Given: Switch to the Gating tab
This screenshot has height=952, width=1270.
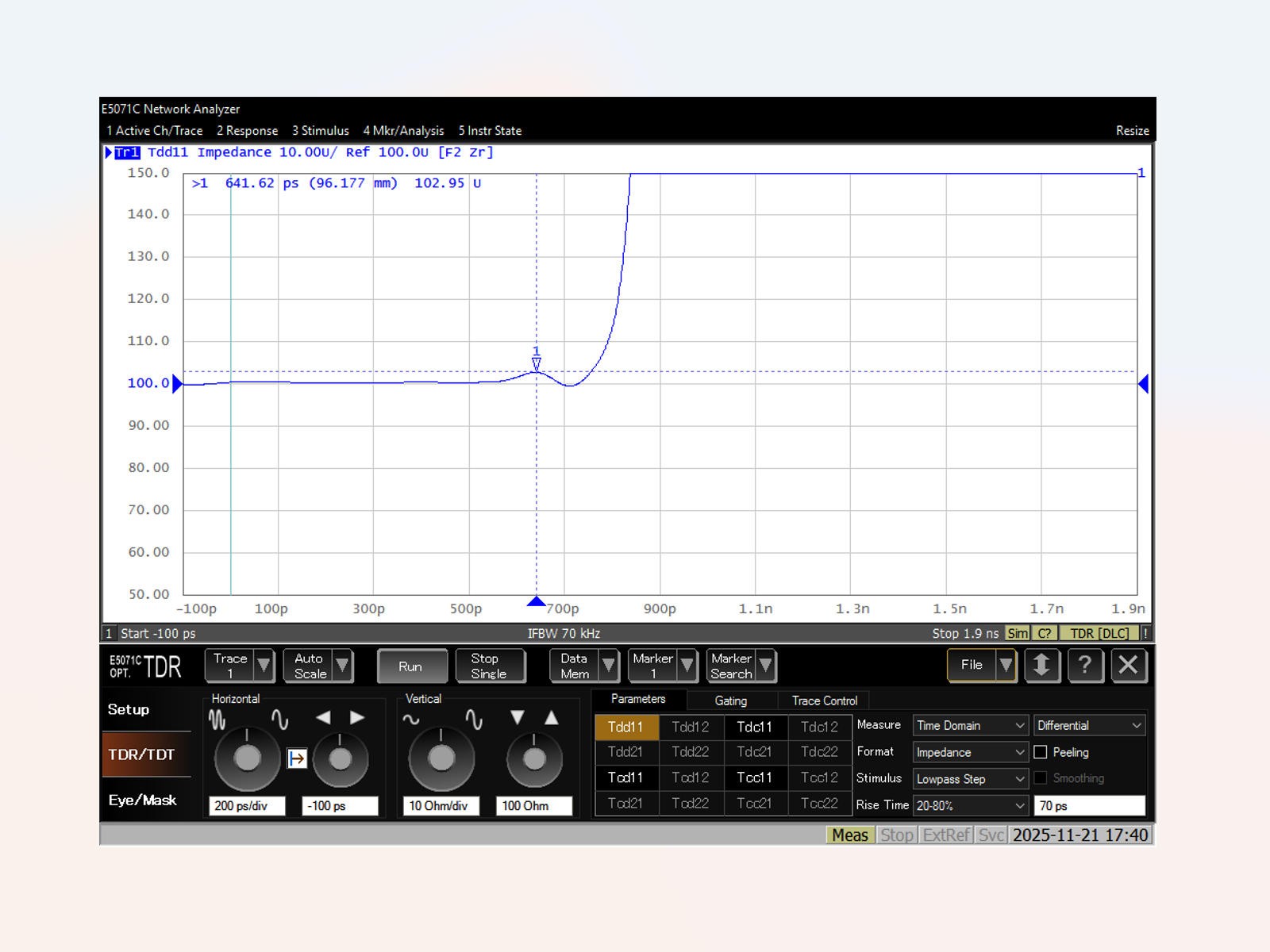Looking at the screenshot, I should pos(730,701).
